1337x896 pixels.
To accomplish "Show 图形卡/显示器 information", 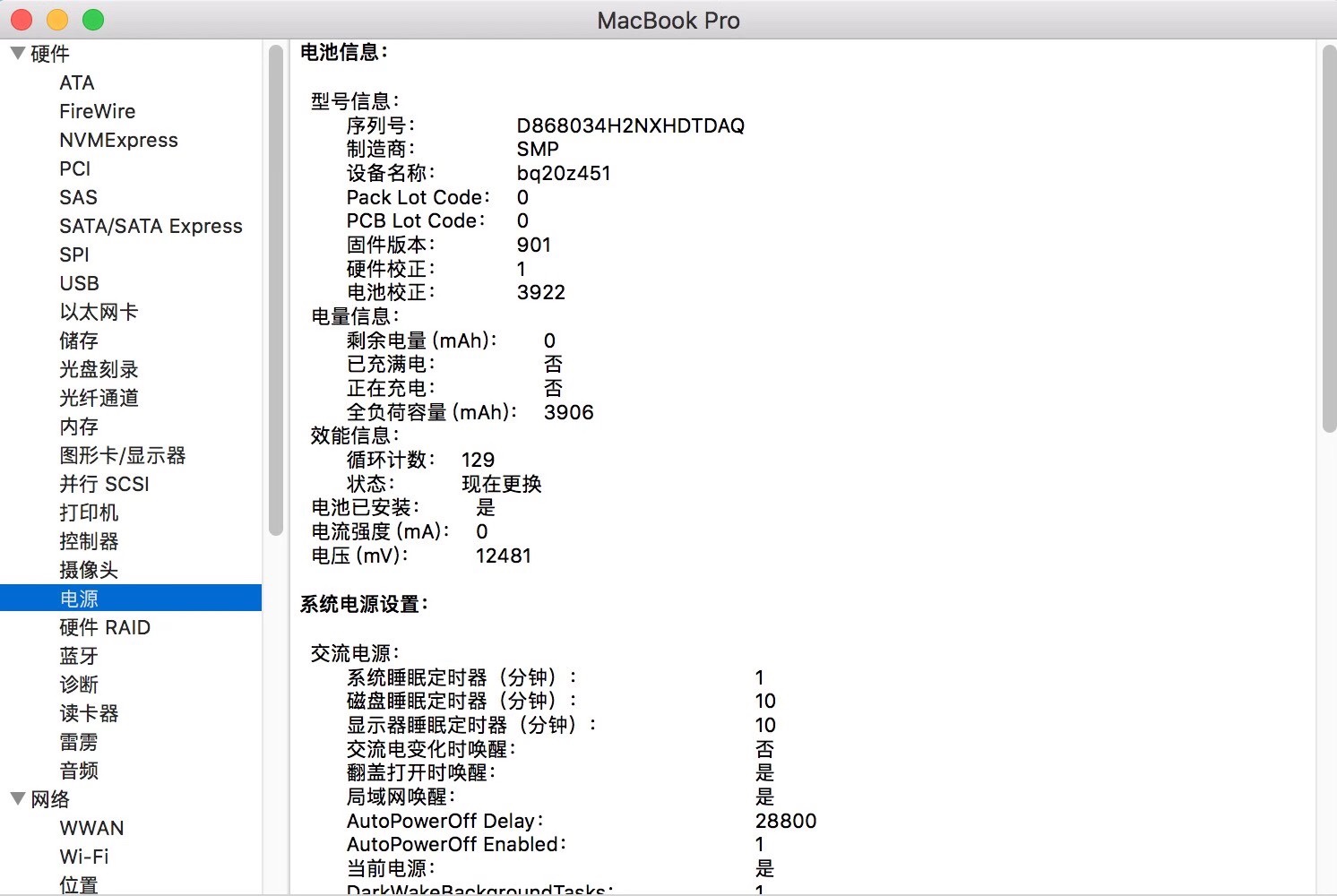I will [x=122, y=455].
